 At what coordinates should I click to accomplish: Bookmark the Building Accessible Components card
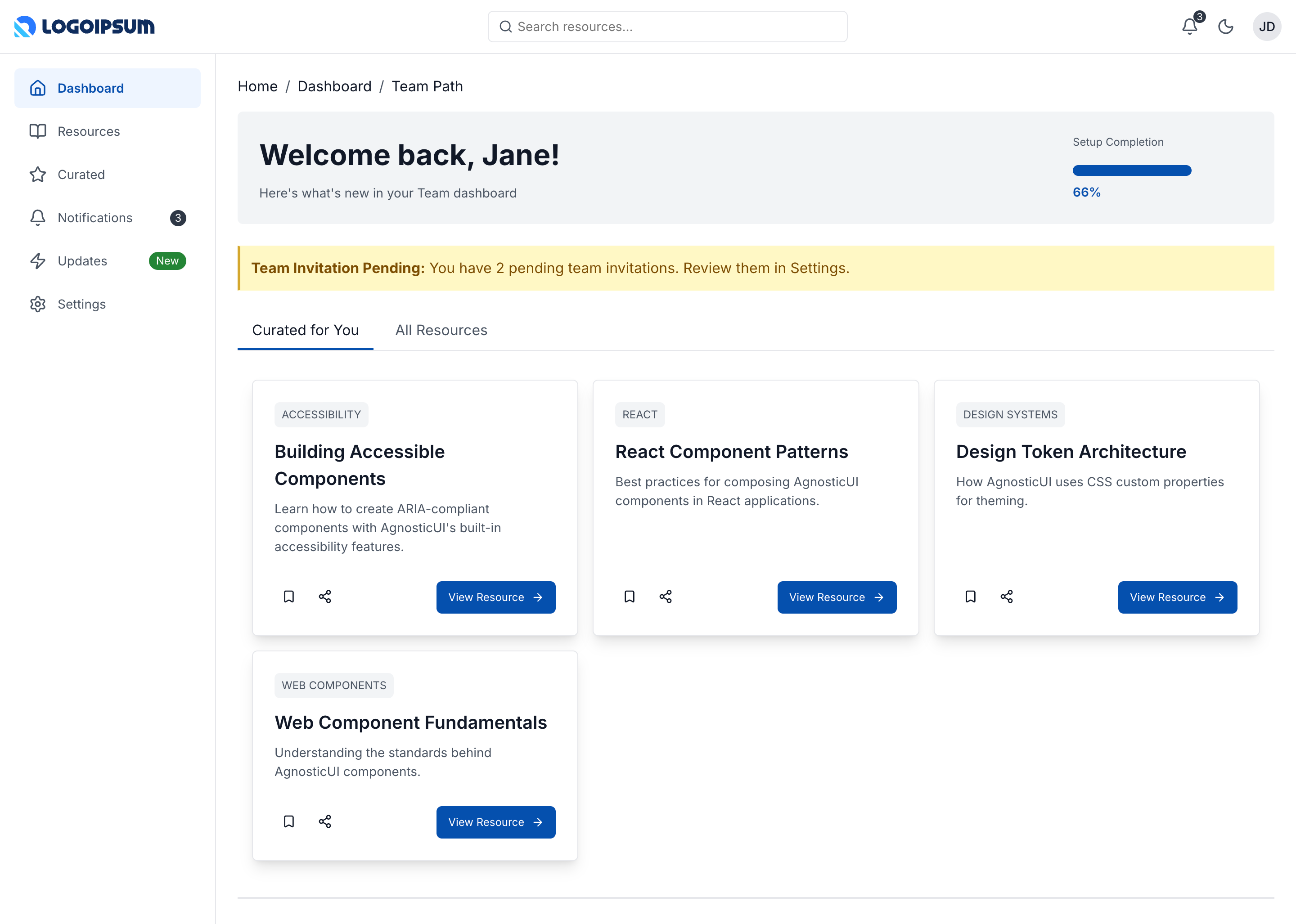point(288,596)
